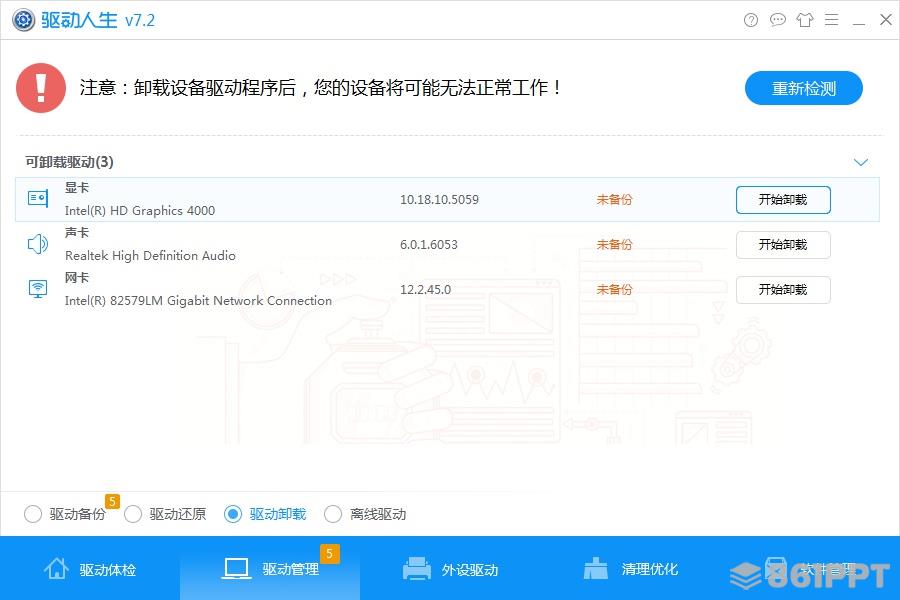Close the 驱动人生 window
Viewport: 900px width, 600px height.
(886, 20)
